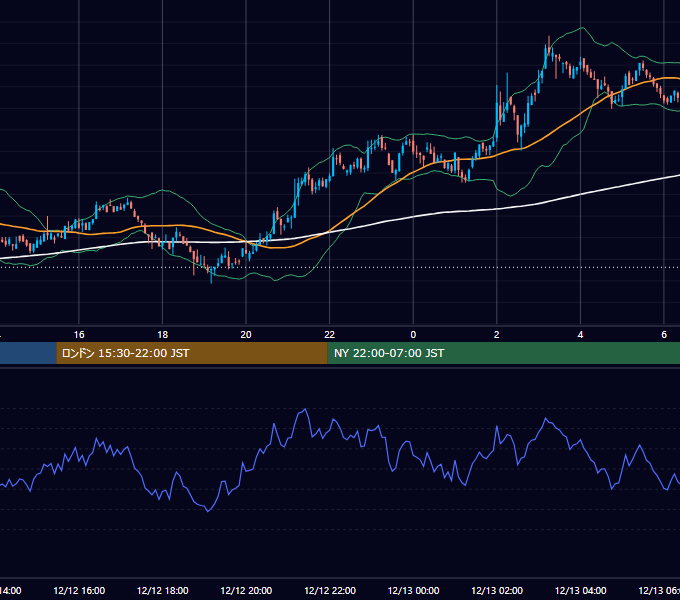Viewport: 680px width, 600px height.
Task: Click the blue session bar before London
Action: (x=28, y=353)
